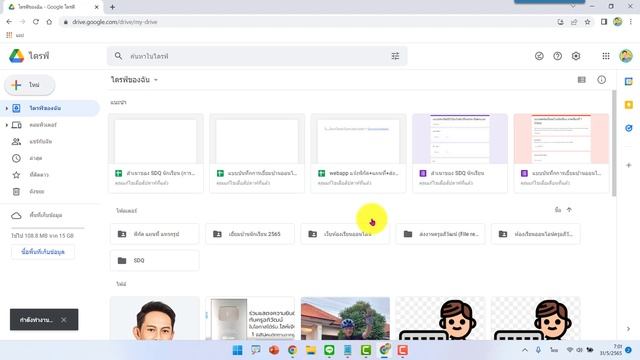Reverse sort direction arrow
This screenshot has width=640, height=360.
tap(569, 210)
